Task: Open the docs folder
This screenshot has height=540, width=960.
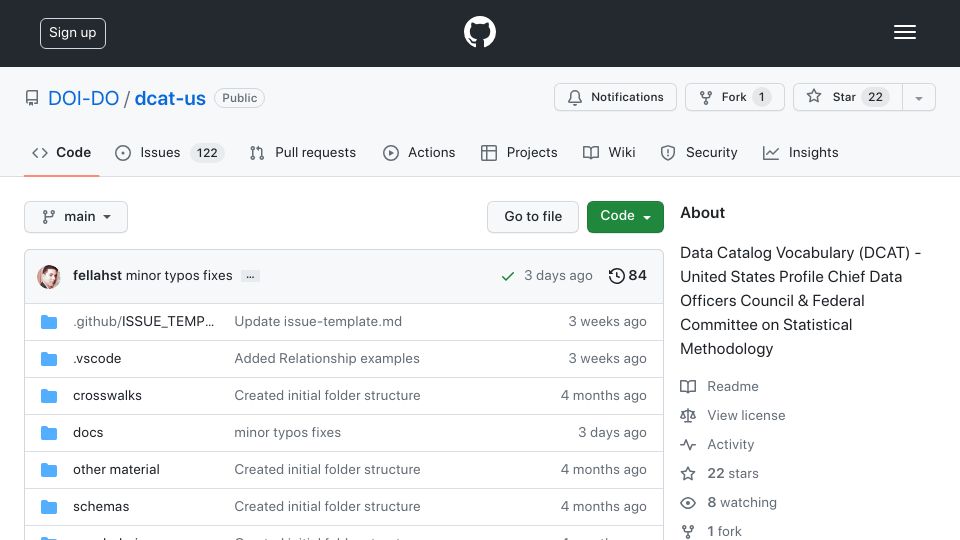Action: 88,432
